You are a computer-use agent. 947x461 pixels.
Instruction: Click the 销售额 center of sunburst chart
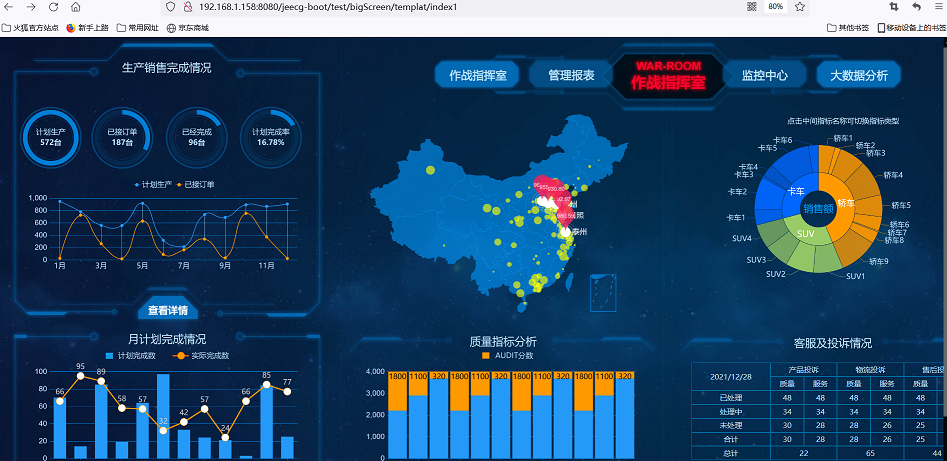pyautogui.click(x=818, y=209)
